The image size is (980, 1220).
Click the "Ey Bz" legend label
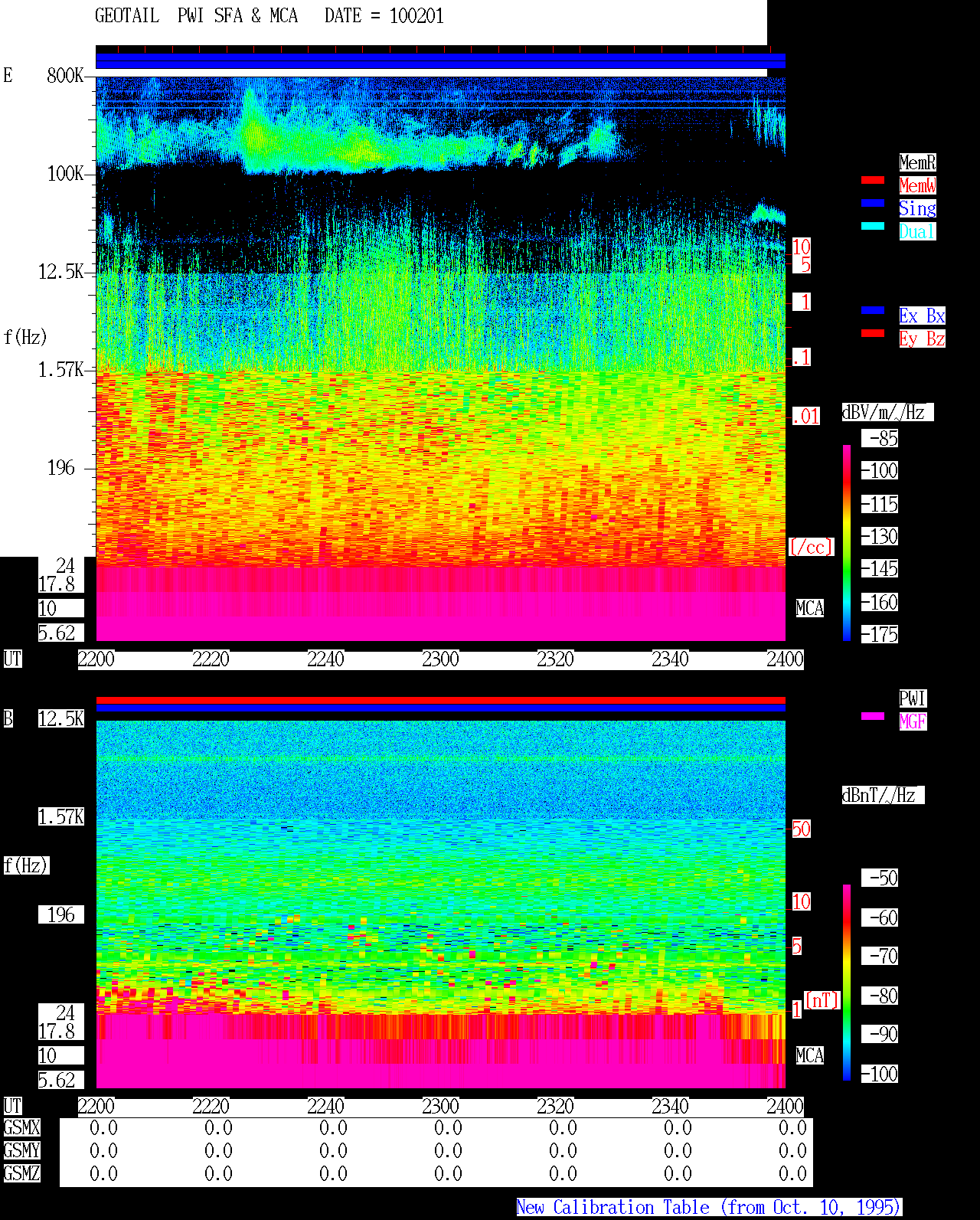[x=922, y=339]
